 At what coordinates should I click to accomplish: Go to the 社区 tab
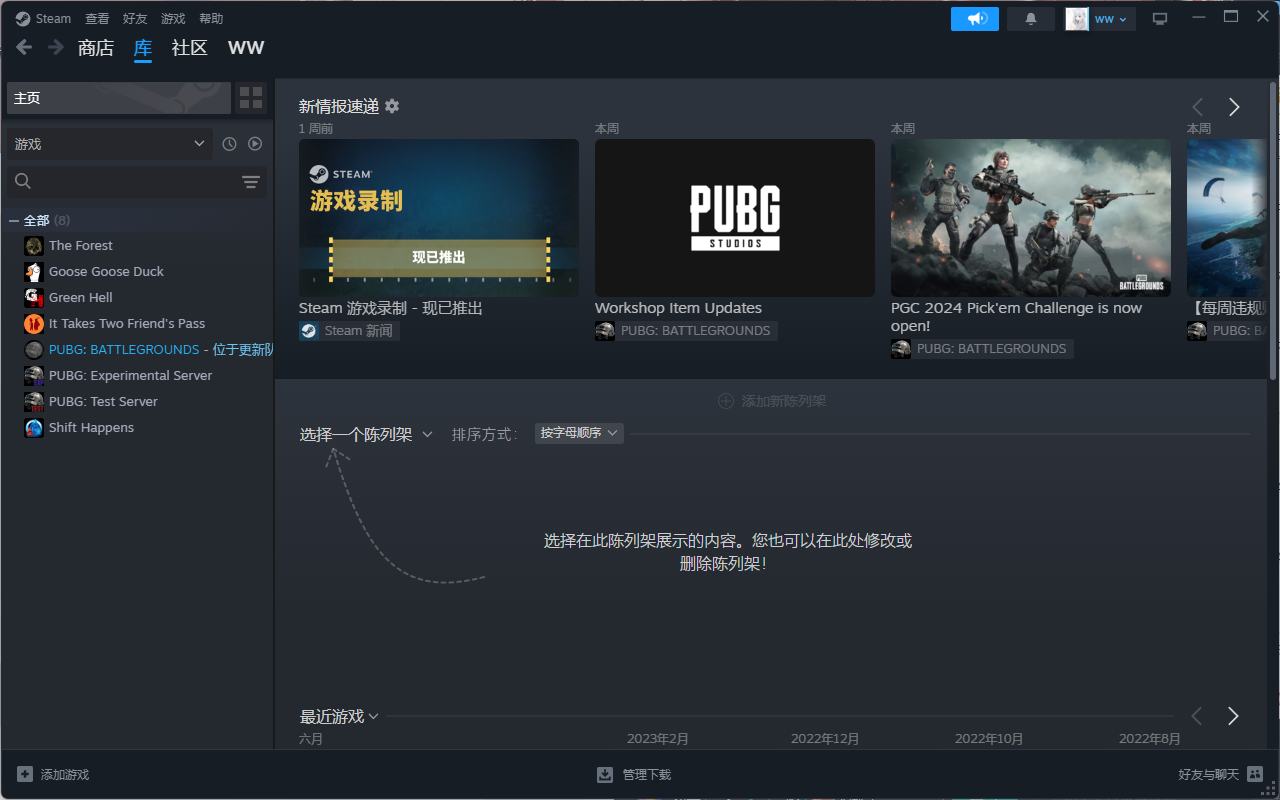[190, 48]
